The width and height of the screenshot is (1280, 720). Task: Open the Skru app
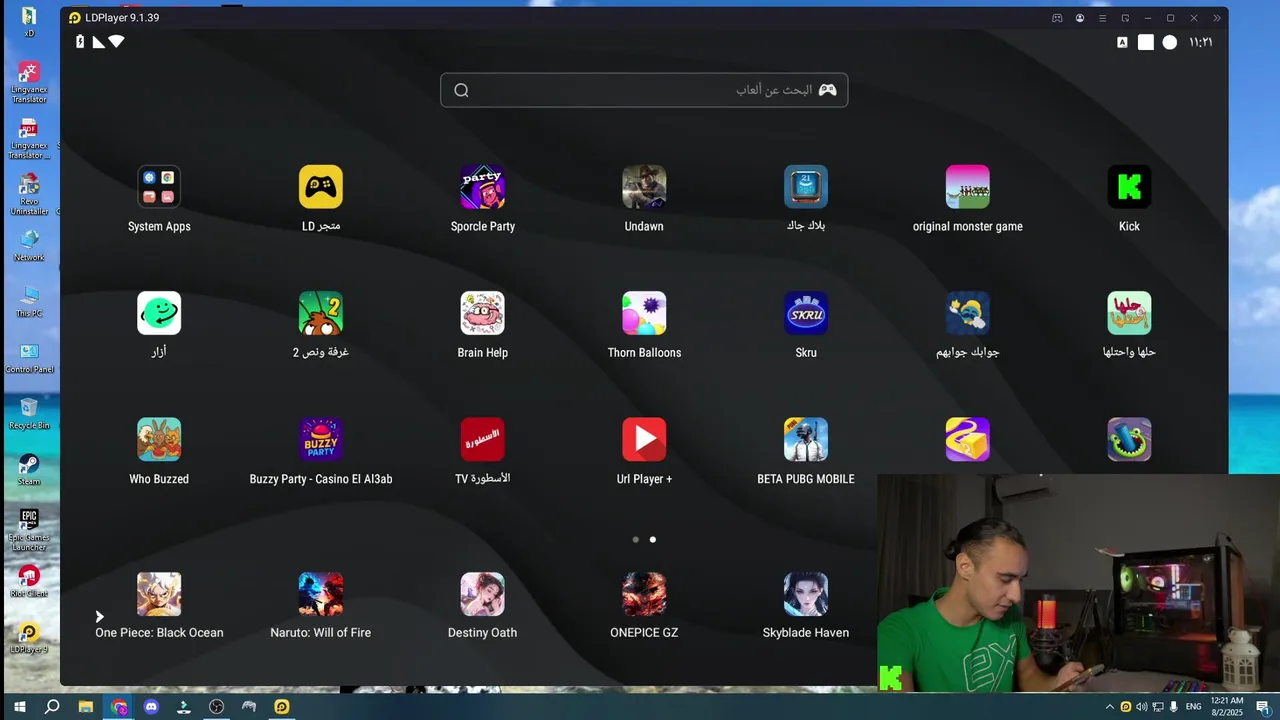(x=806, y=313)
